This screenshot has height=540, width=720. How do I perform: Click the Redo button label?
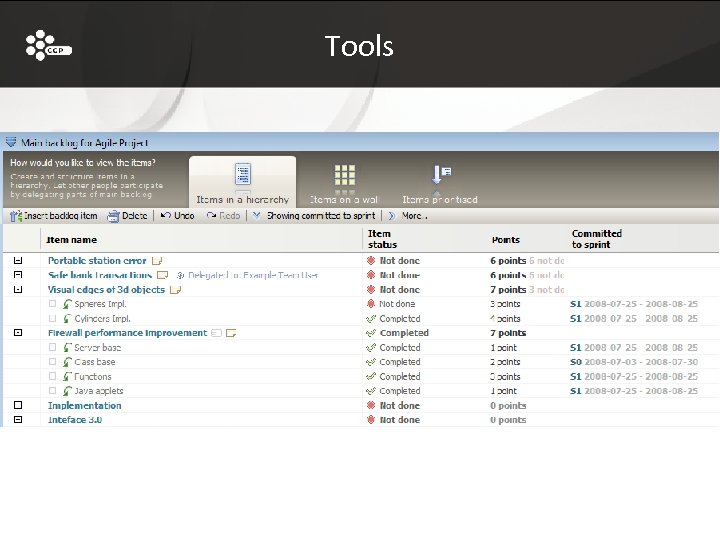click(x=229, y=215)
